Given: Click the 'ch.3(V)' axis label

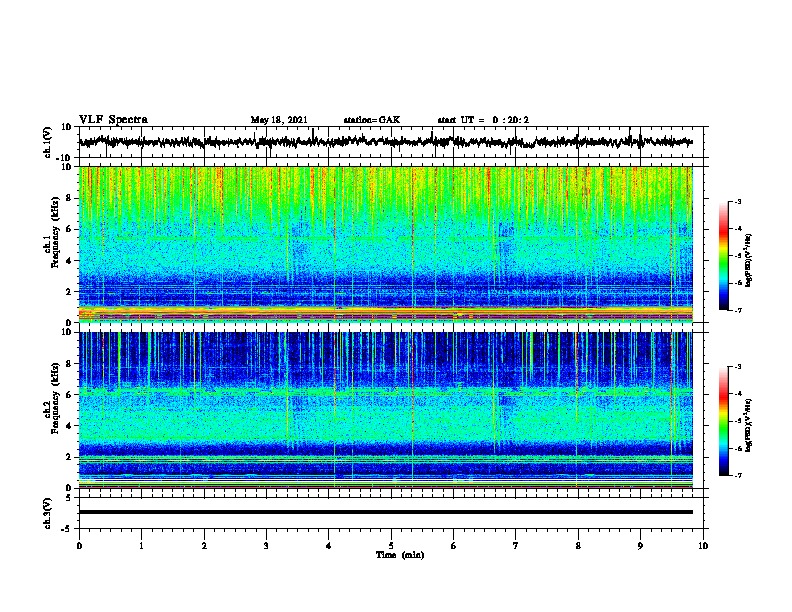Looking at the screenshot, I should pos(47,513).
